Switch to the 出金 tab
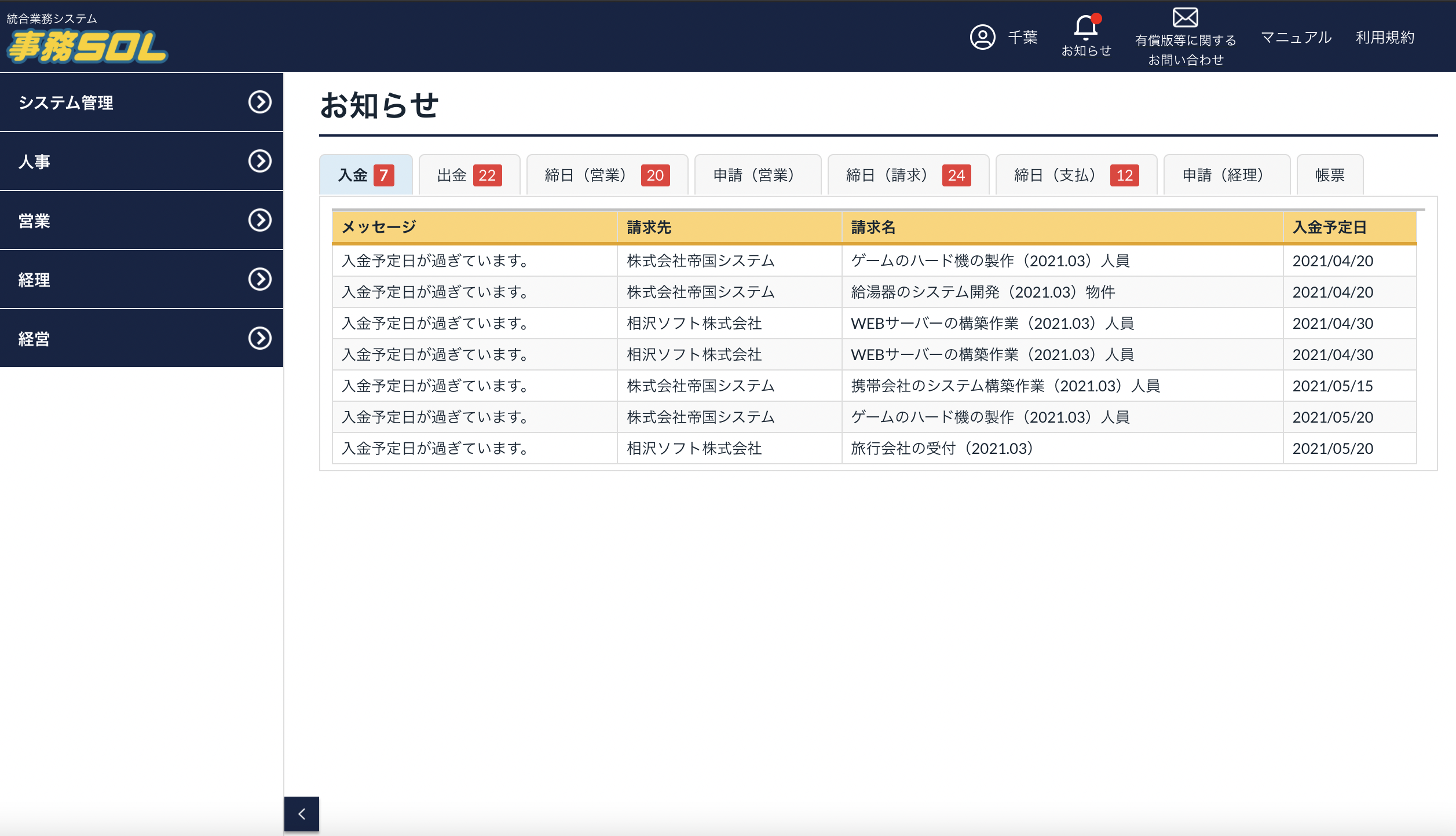 pyautogui.click(x=469, y=175)
